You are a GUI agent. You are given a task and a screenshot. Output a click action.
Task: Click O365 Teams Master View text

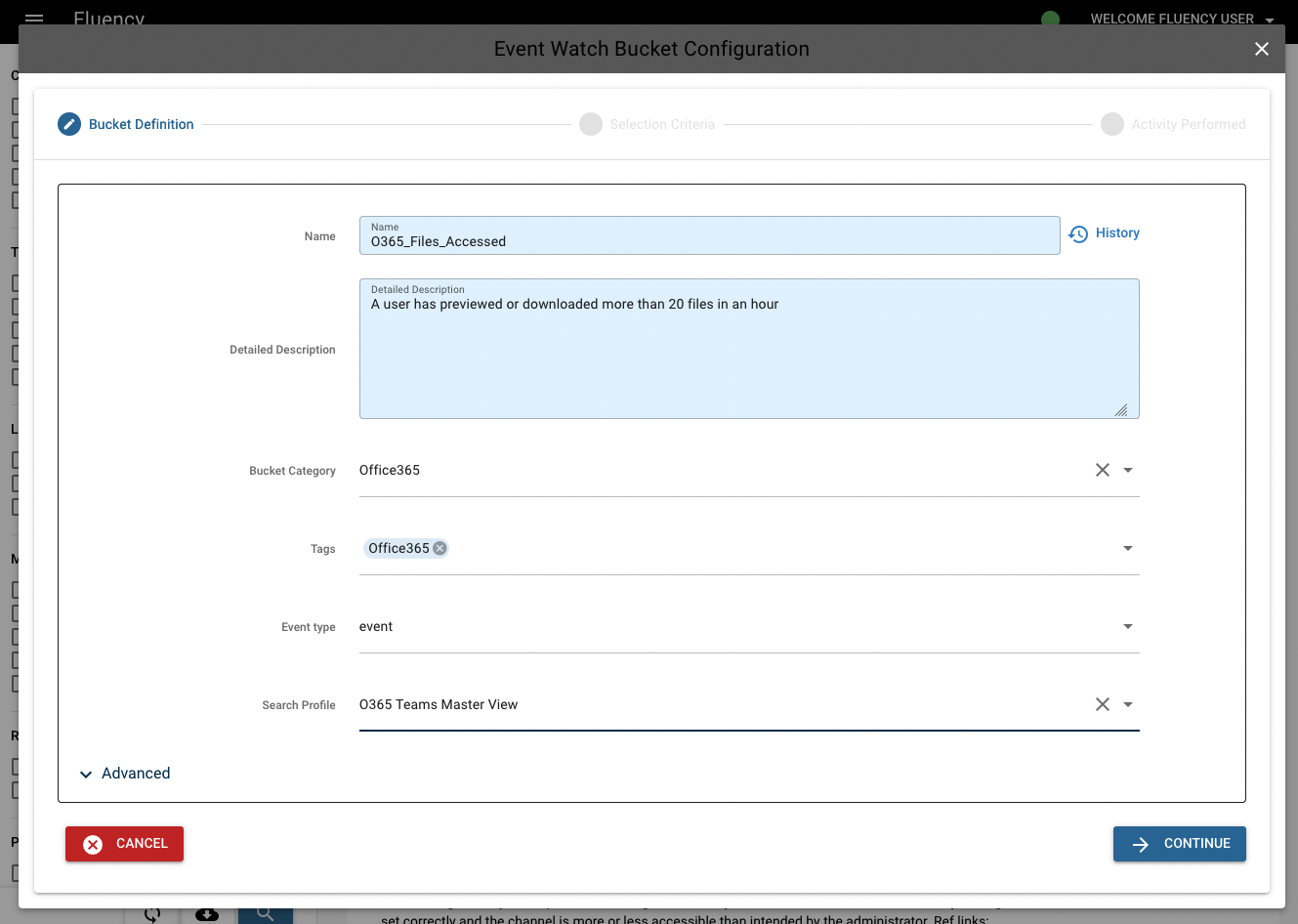tap(439, 704)
